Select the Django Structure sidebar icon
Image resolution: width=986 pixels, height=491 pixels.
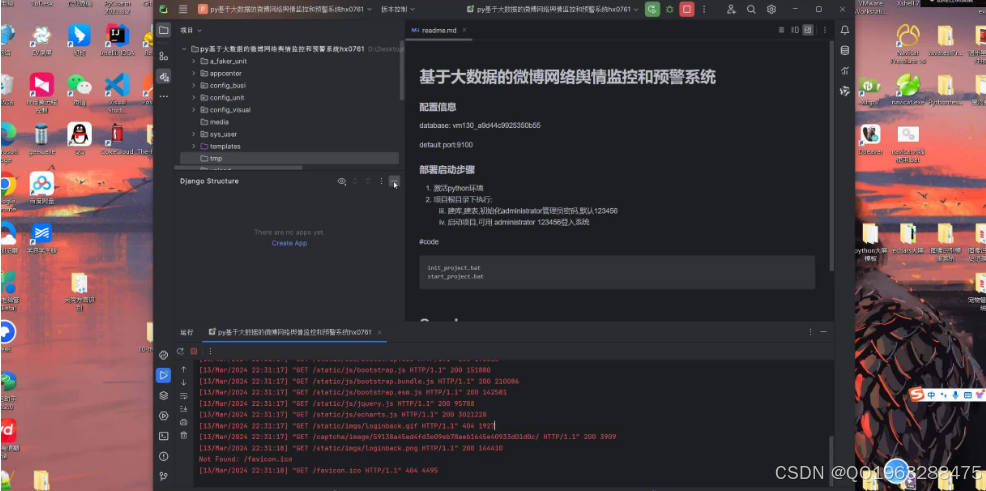click(163, 77)
